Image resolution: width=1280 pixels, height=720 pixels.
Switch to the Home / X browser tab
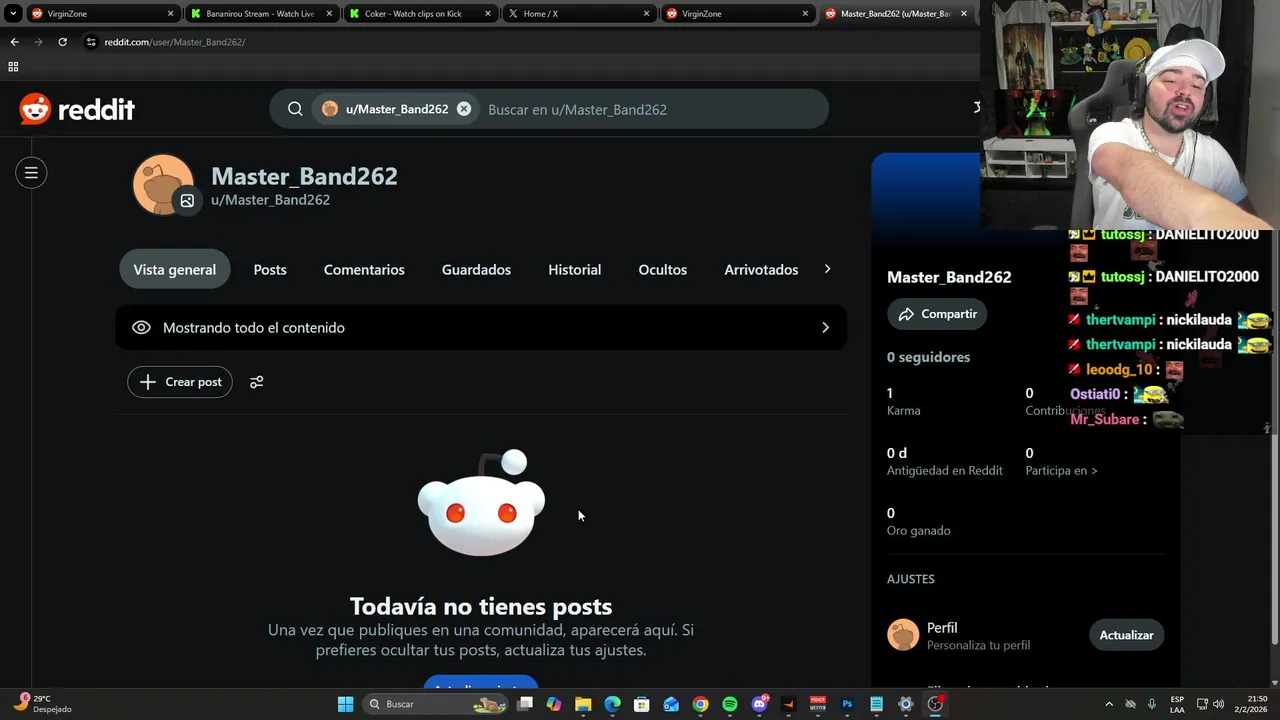[578, 14]
